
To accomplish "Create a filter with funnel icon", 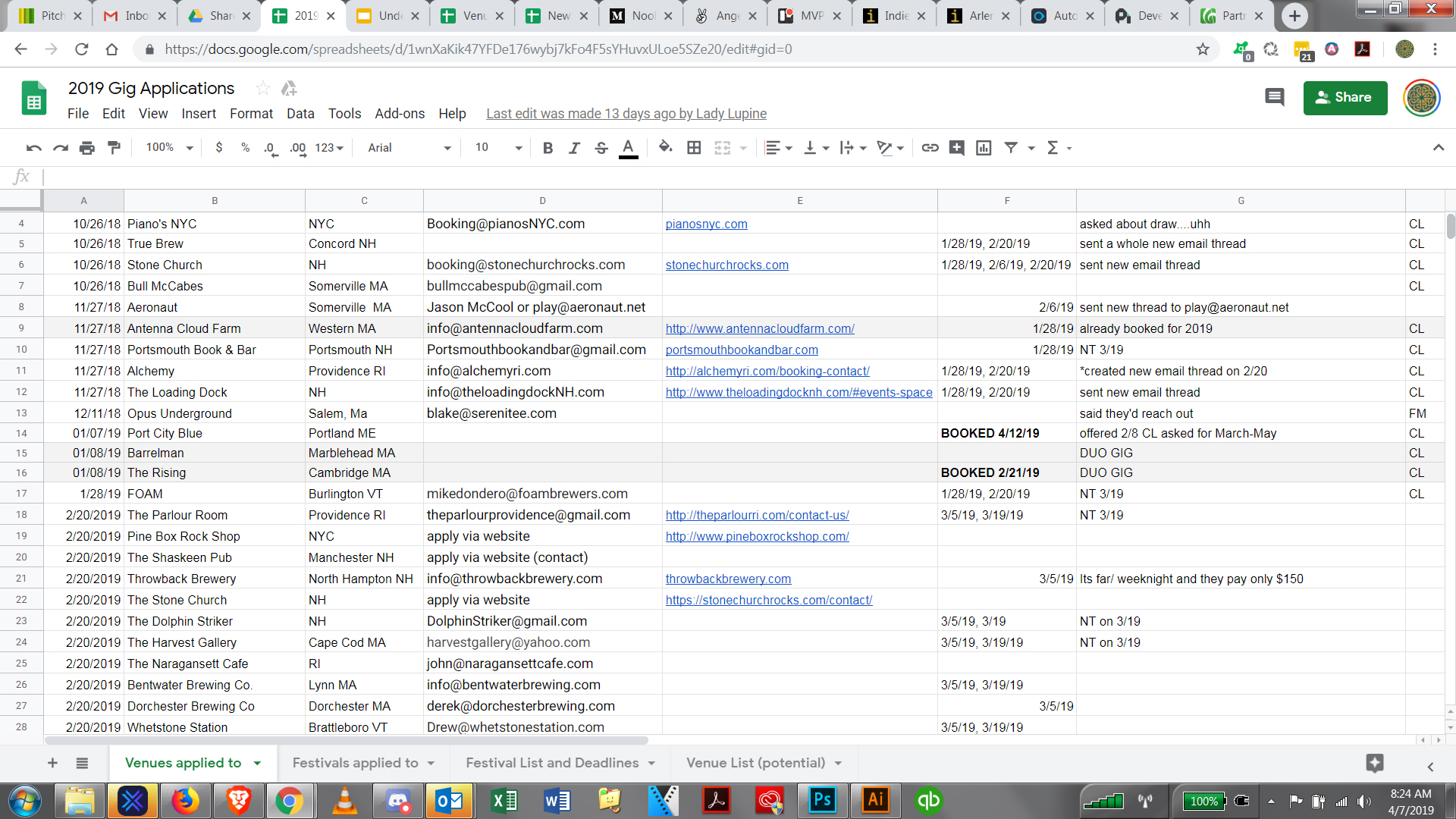I will [x=1011, y=148].
